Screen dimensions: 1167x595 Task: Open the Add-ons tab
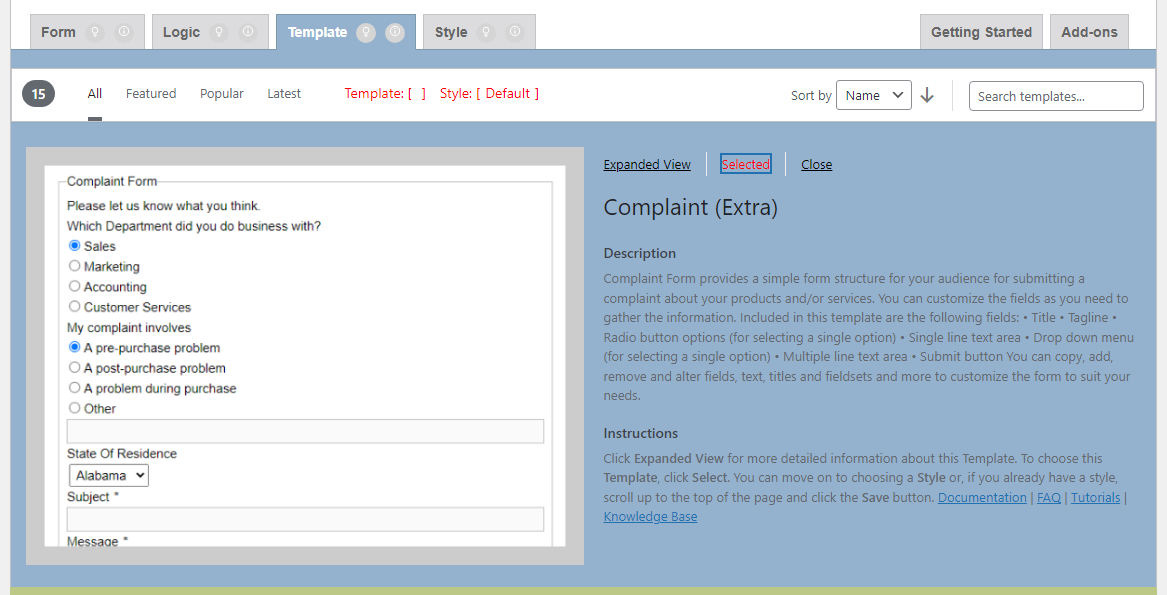(x=1089, y=32)
